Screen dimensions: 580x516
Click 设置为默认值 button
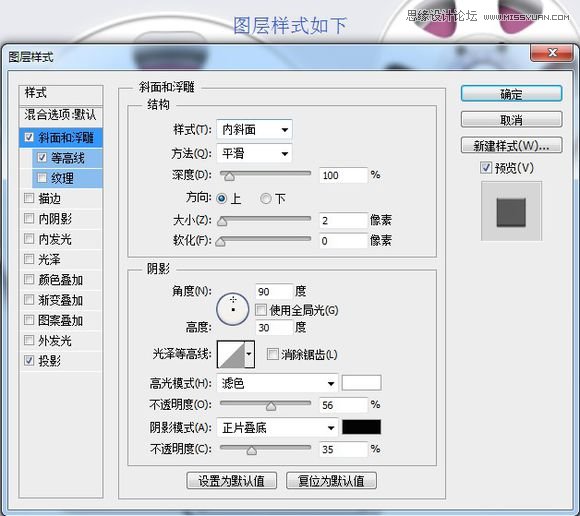(232, 480)
